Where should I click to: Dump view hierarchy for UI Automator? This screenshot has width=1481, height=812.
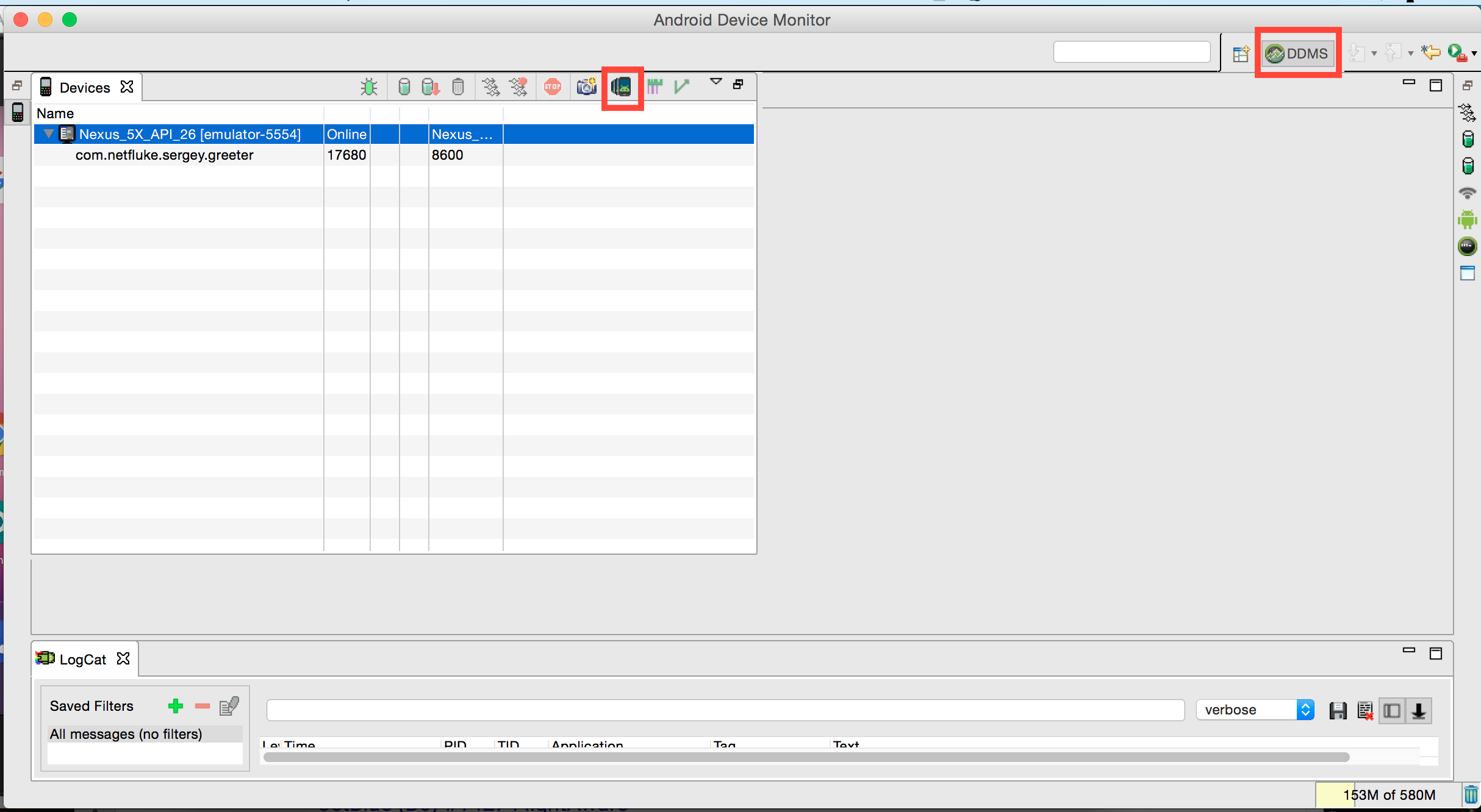point(622,87)
